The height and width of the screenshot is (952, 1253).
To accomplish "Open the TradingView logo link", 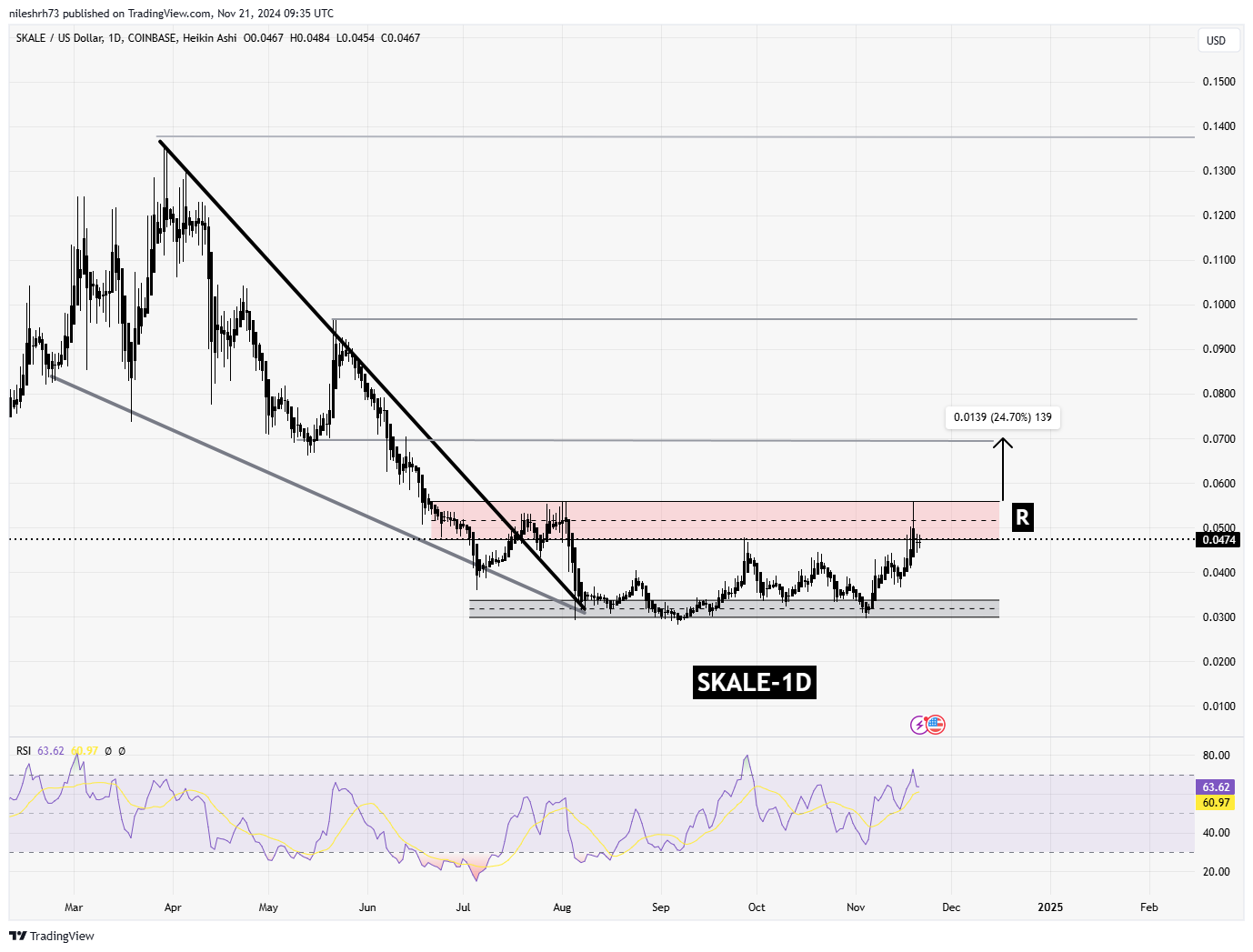I will coord(52,936).
